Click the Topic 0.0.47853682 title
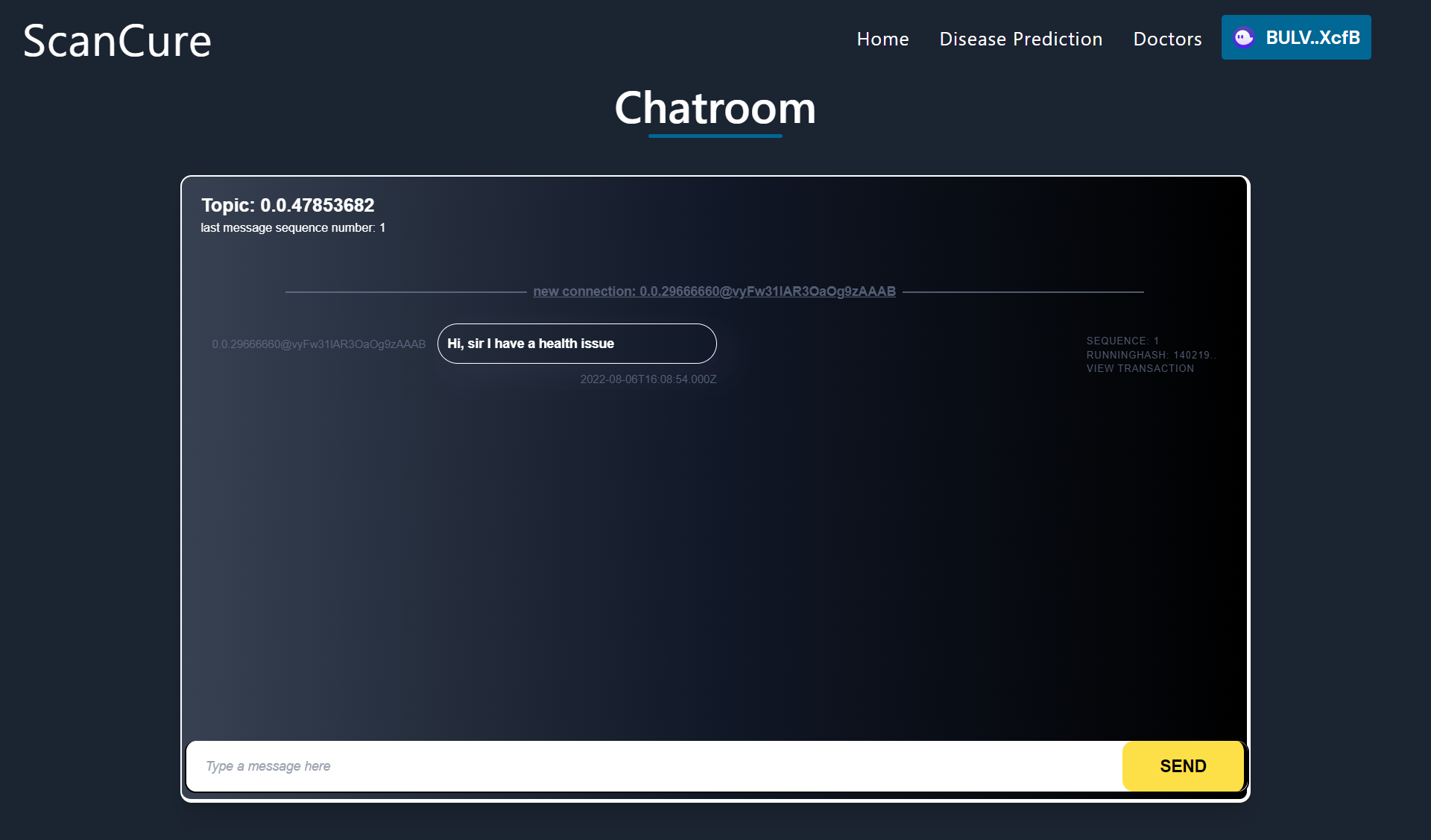Screen dimensions: 1431x840 pos(288,205)
